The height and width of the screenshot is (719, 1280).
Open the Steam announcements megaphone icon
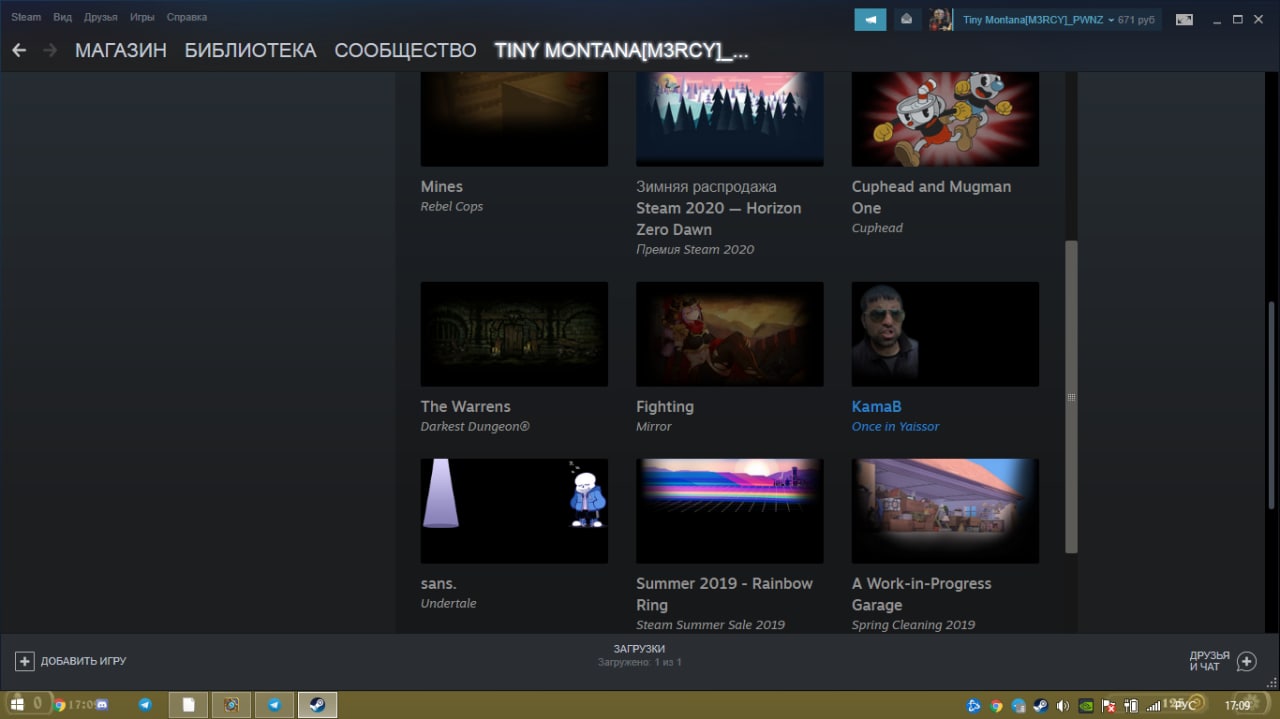[x=870, y=19]
